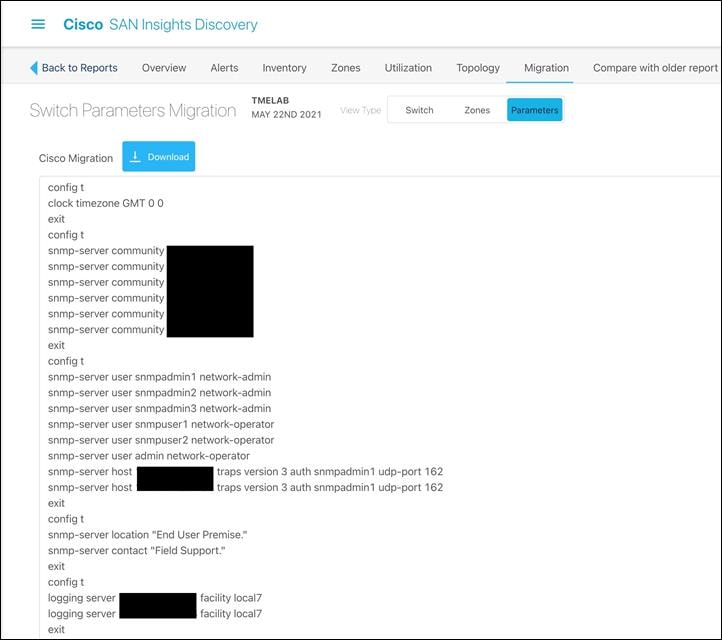The image size is (722, 640).
Task: Click the 'snmp-server user snmpuser1 network-operator' line
Action: click(161, 424)
